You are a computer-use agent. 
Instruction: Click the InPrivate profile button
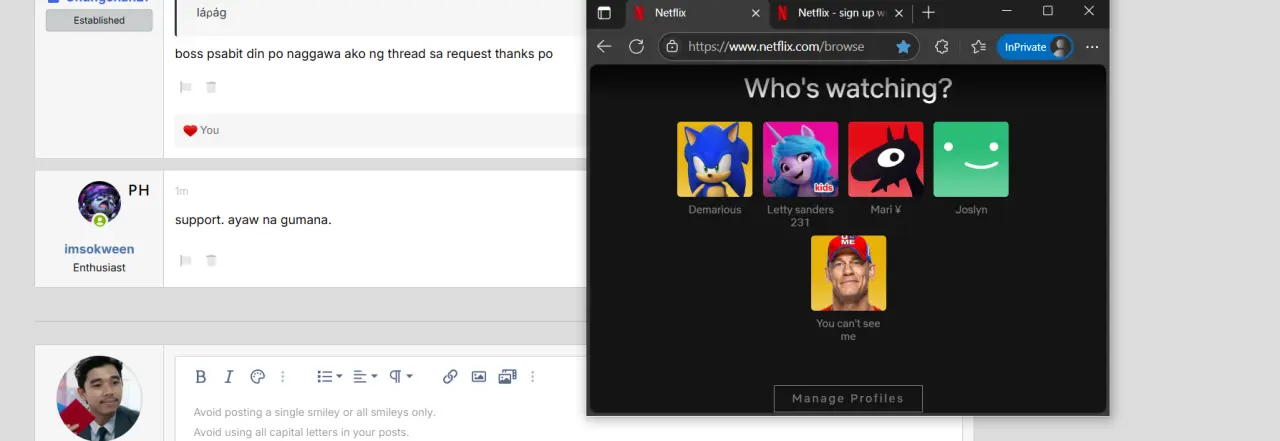coord(1035,46)
